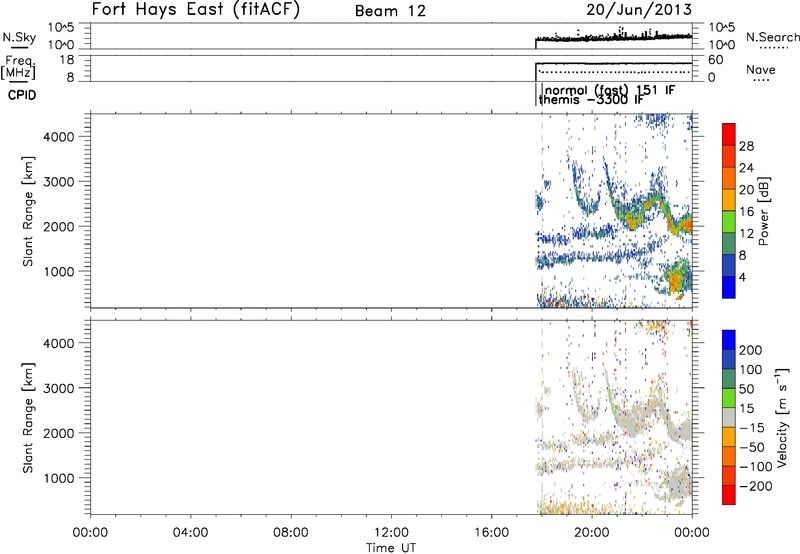Click the intense orange echo near 1000 km in power panel
Image resolution: width=800 pixels, height=554 pixels.
point(676,281)
